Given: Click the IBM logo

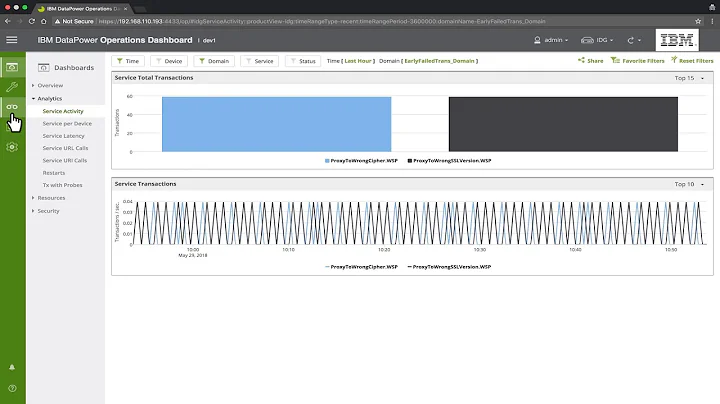Looking at the screenshot, I should tap(677, 40).
